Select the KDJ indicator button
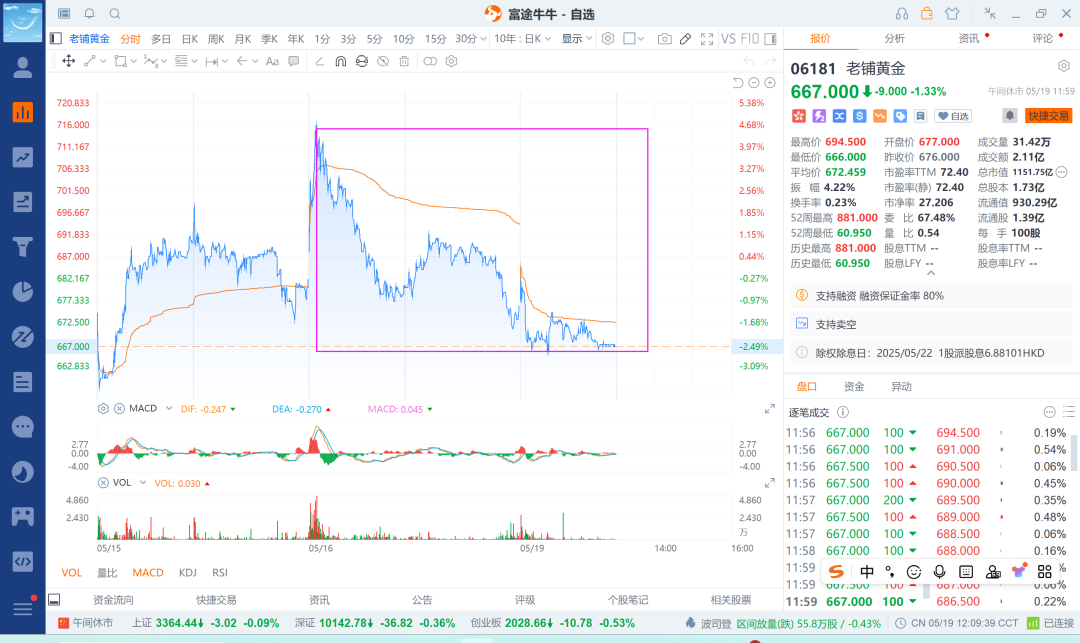 coord(187,572)
